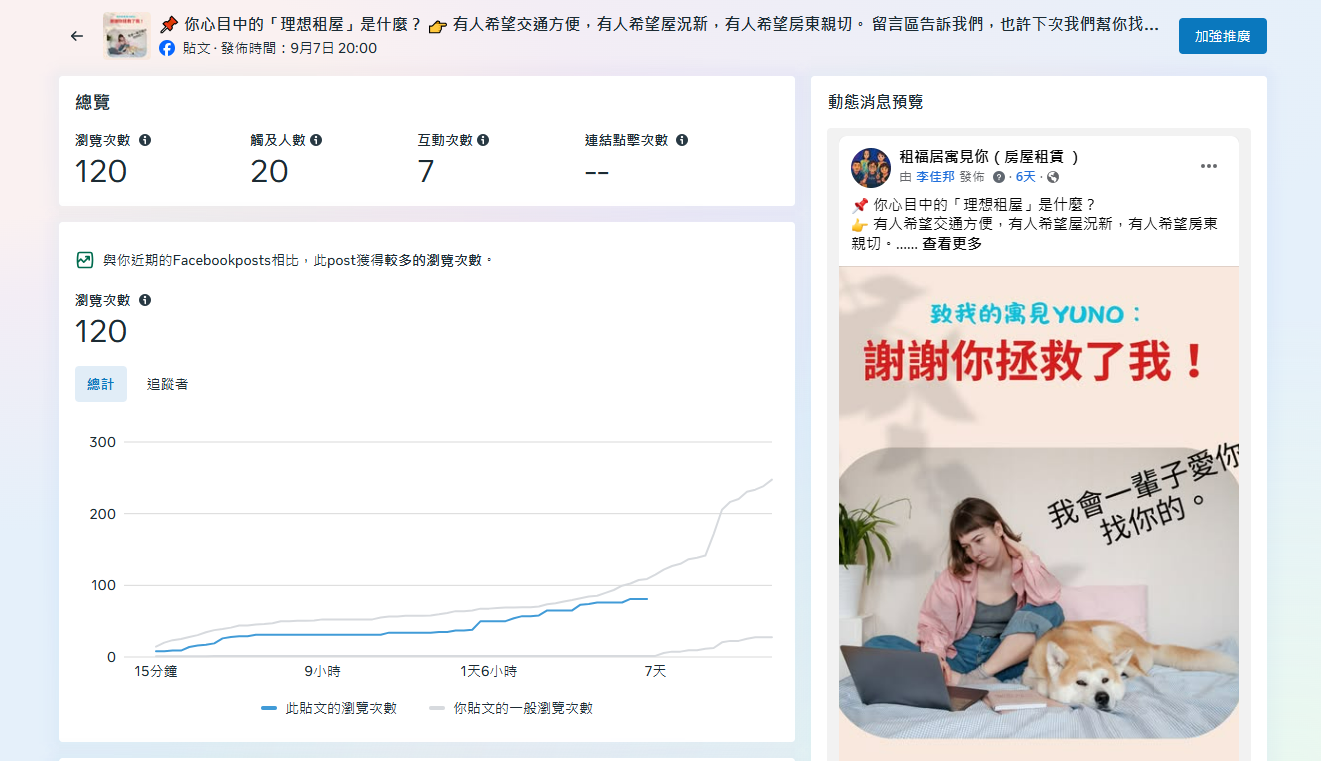Click the 加強推廣 button

(1222, 36)
